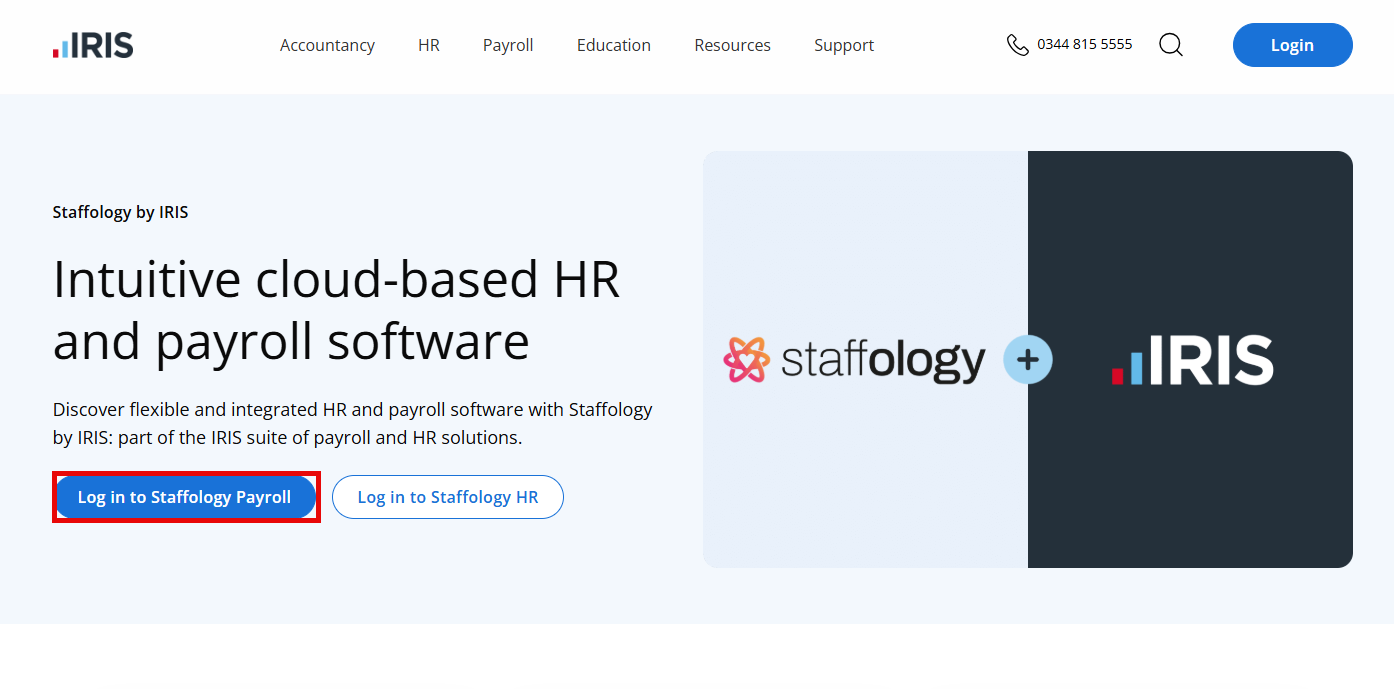The width and height of the screenshot is (1394, 689).
Task: Open the HR menu
Action: tap(429, 45)
